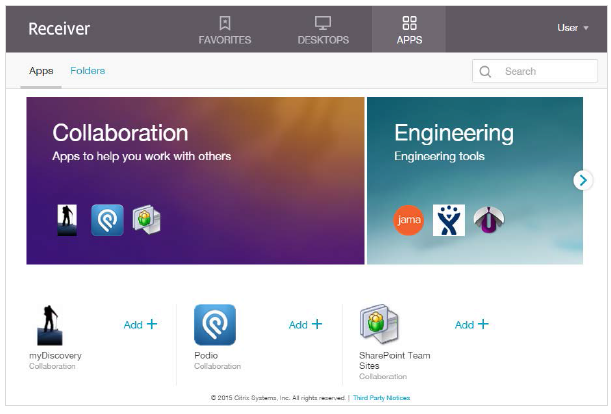Click the plus icon next to SharePoint Team Sites
Image resolution: width=611 pixels, height=414 pixels.
pyautogui.click(x=483, y=324)
